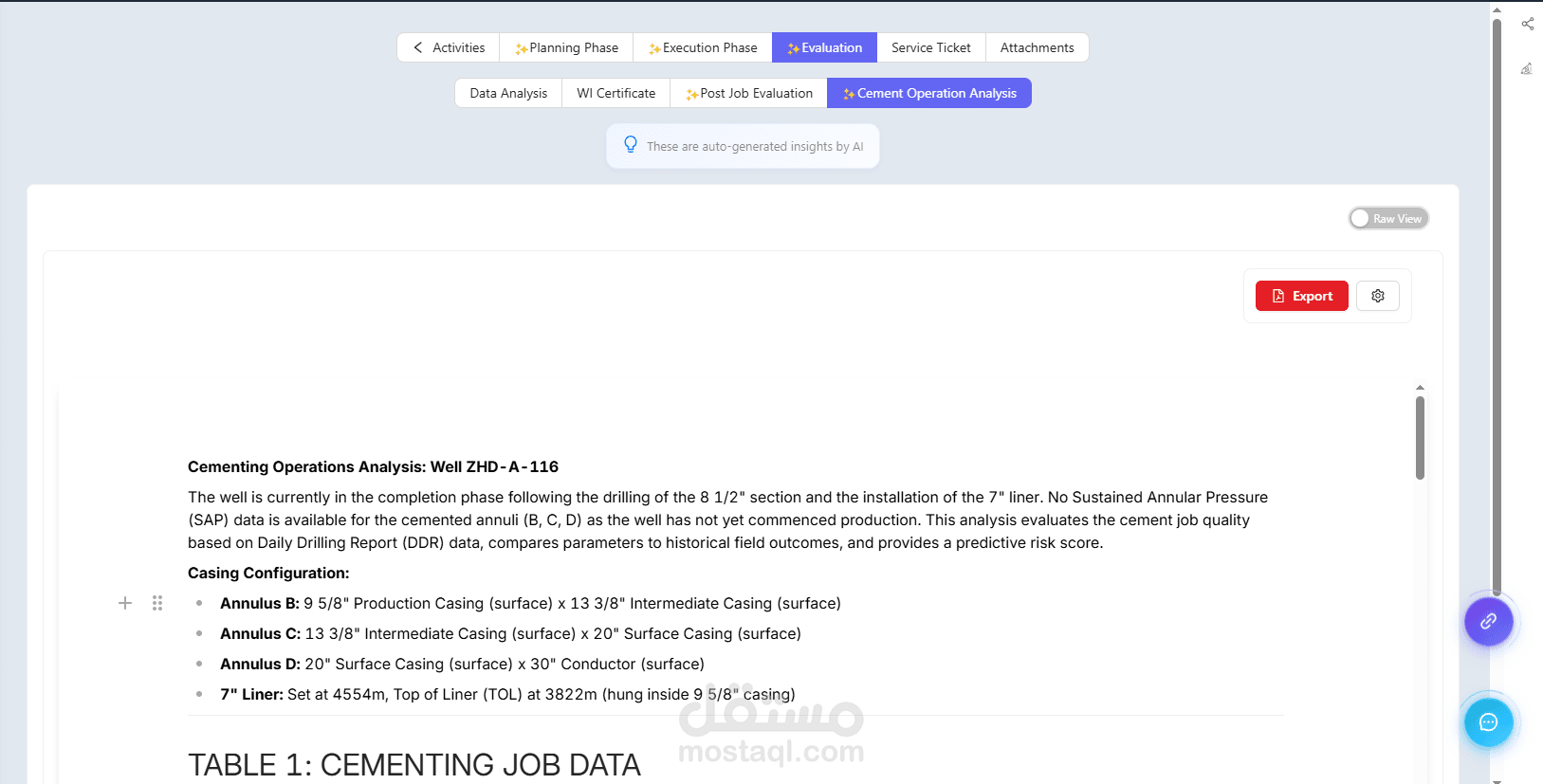The width and height of the screenshot is (1543, 784).
Task: Select the Post Job Evaluation sub-tab
Action: coord(749,93)
